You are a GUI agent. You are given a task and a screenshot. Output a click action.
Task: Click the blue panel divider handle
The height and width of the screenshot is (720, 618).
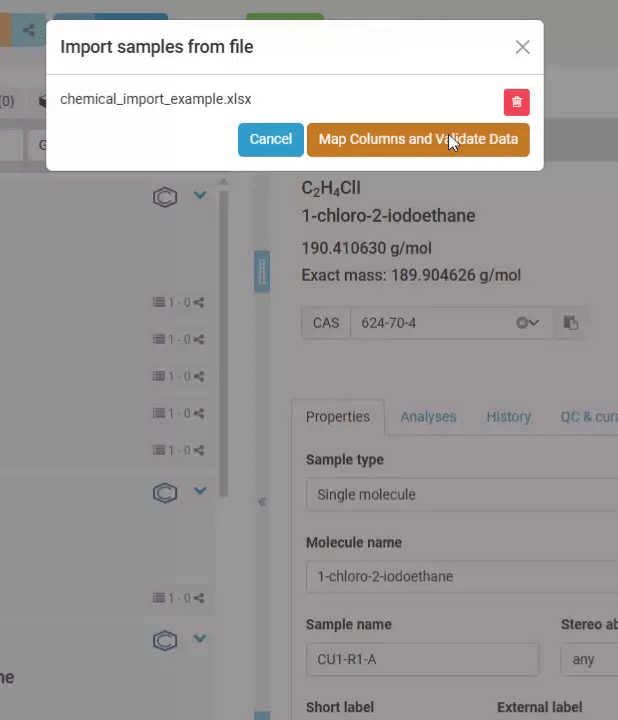[x=262, y=272]
